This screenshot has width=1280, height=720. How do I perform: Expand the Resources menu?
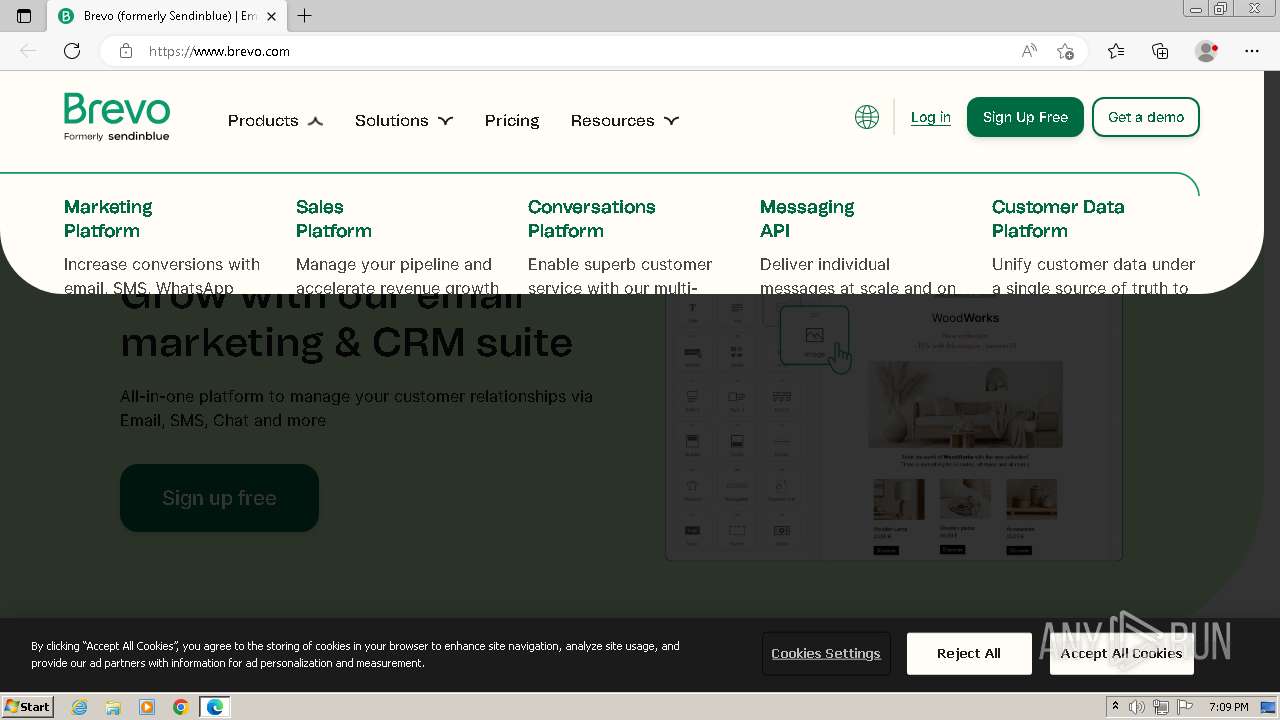click(x=625, y=120)
